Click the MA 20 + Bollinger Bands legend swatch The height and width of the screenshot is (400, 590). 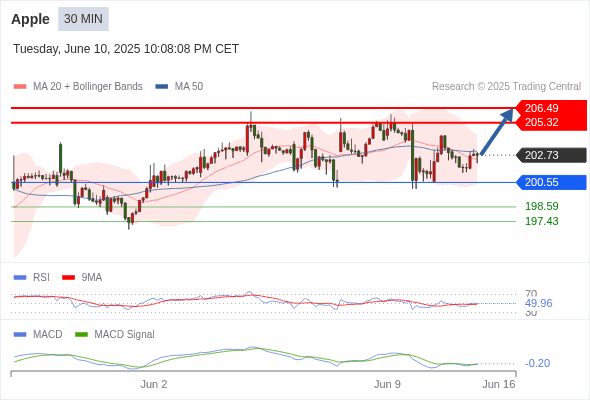20,87
